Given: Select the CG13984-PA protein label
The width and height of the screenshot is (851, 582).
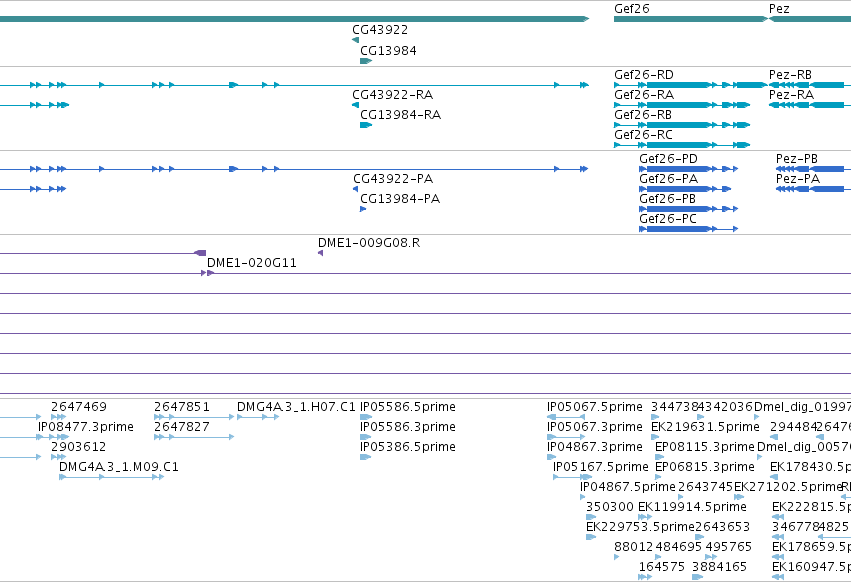Looking at the screenshot, I should tap(400, 199).
